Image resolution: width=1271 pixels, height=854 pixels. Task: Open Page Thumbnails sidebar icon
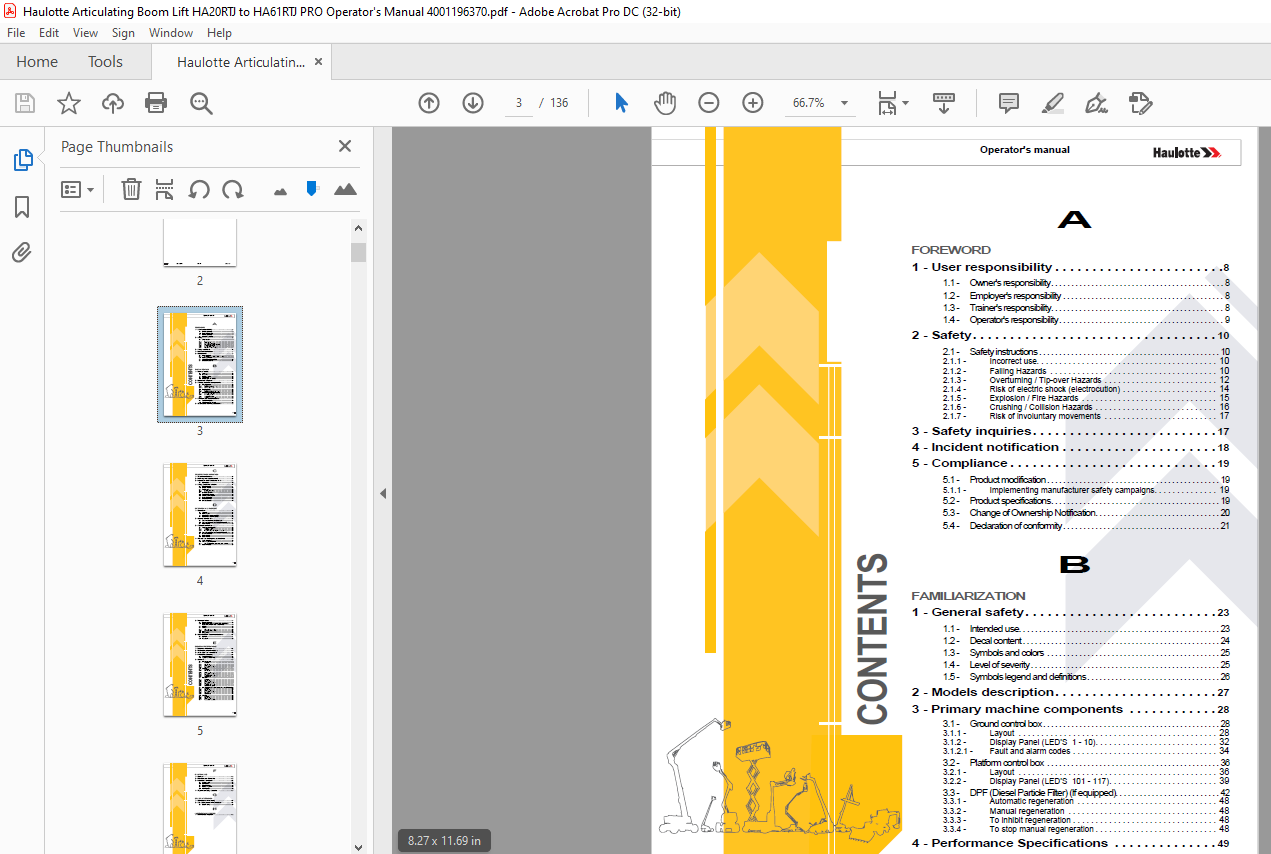pos(22,160)
